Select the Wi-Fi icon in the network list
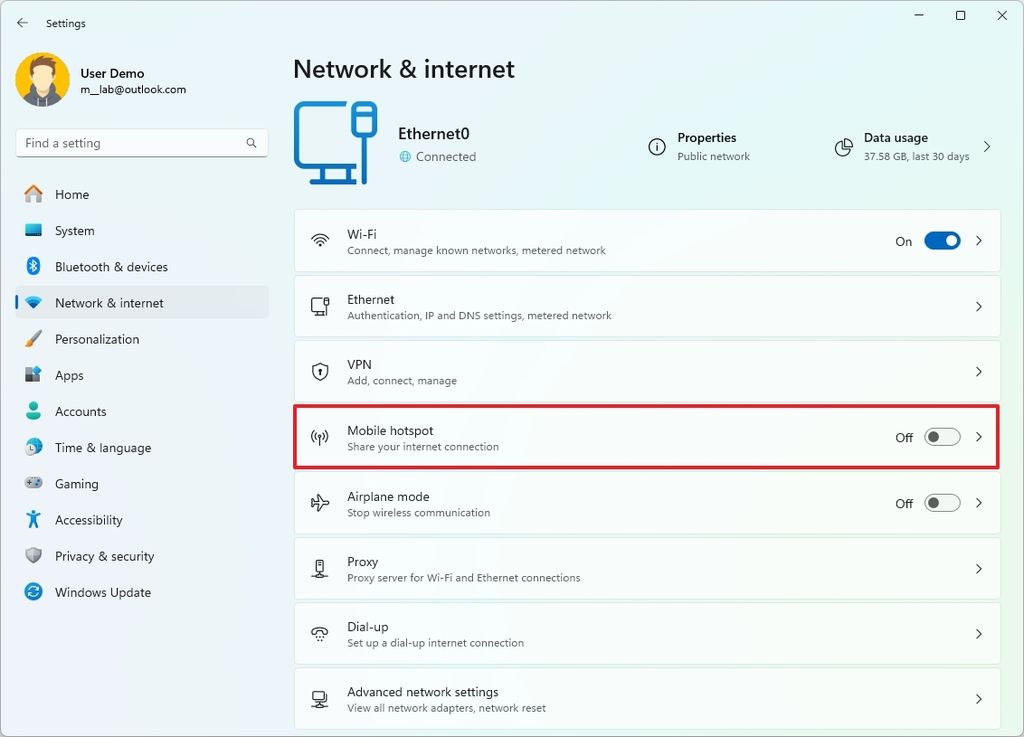The image size is (1024, 737). (320, 240)
